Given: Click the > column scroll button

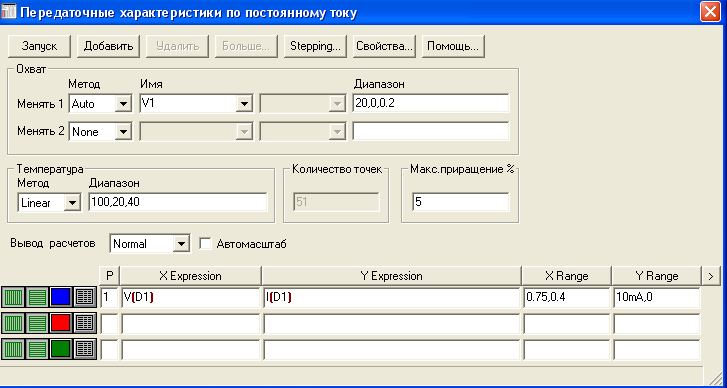Looking at the screenshot, I should coord(711,276).
